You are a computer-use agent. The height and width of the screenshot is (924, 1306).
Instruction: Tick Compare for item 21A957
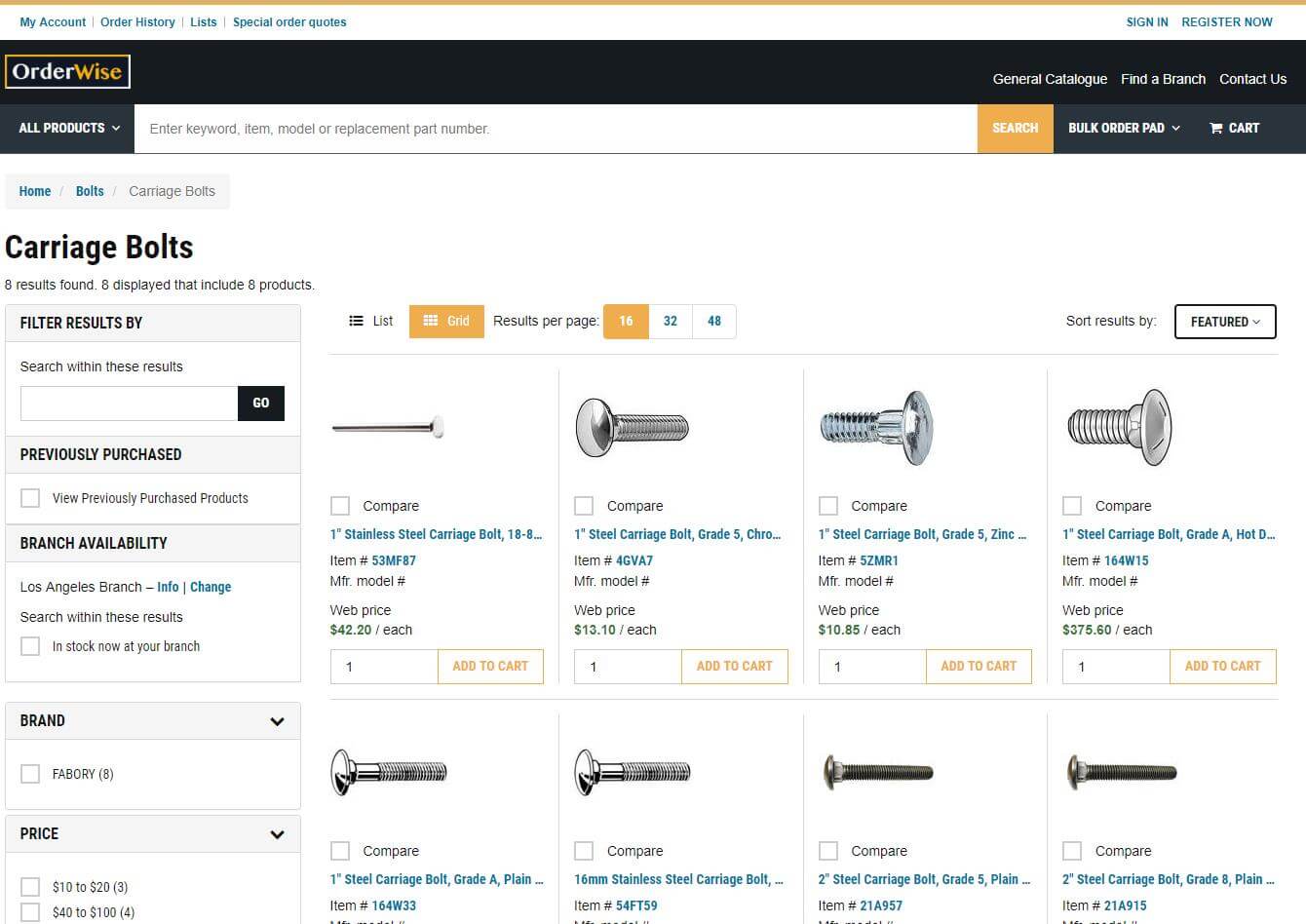coord(828,851)
